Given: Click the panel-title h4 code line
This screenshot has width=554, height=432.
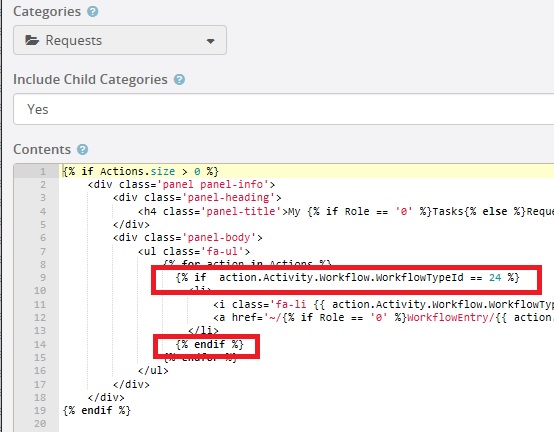Looking at the screenshot, I should tap(346, 212).
